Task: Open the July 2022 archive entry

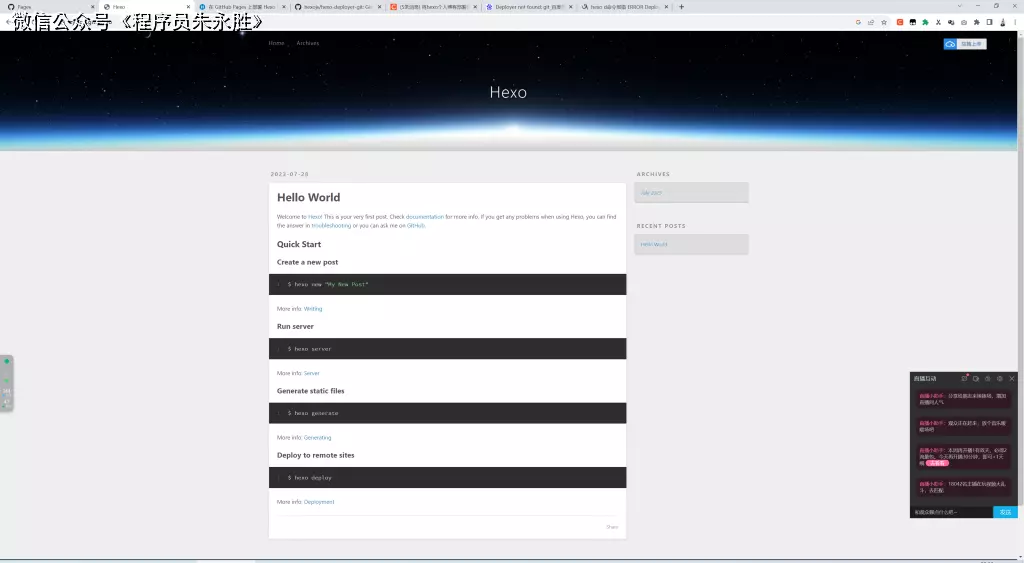Action: tap(651, 192)
